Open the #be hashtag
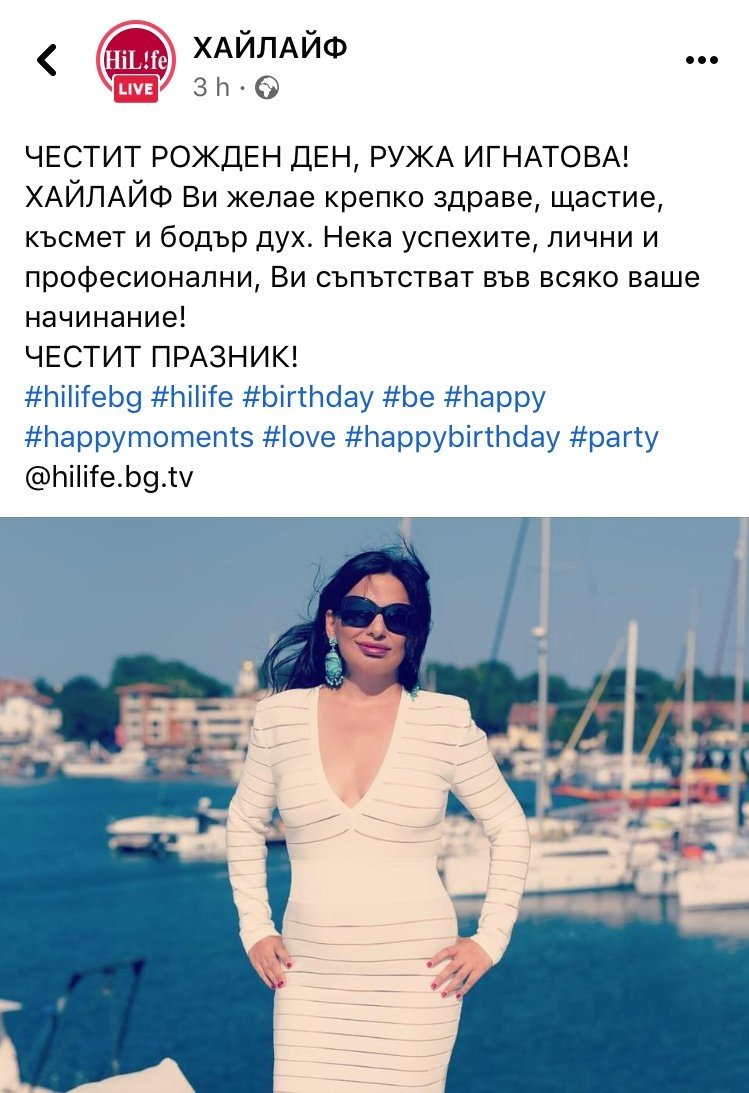This screenshot has width=749, height=1093. point(408,397)
